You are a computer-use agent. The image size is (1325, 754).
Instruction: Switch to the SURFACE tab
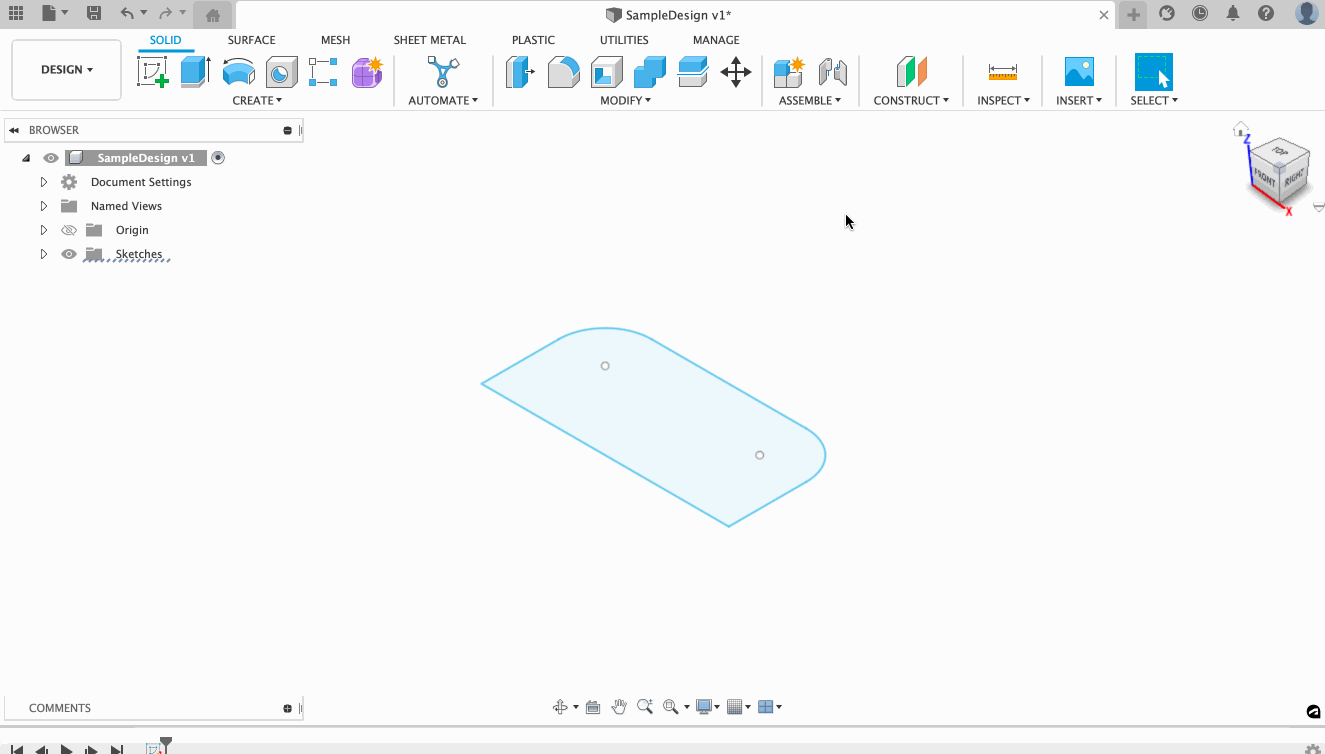pos(251,40)
